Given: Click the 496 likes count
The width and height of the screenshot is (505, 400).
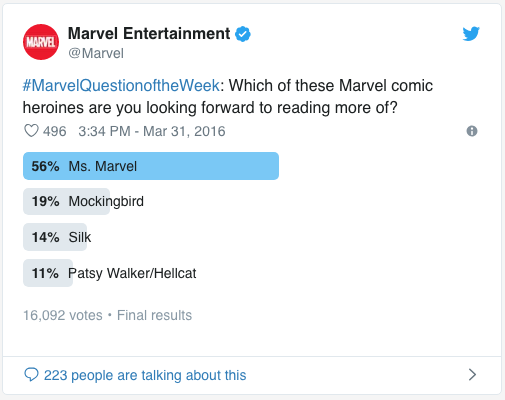Looking at the screenshot, I should click(x=55, y=131).
